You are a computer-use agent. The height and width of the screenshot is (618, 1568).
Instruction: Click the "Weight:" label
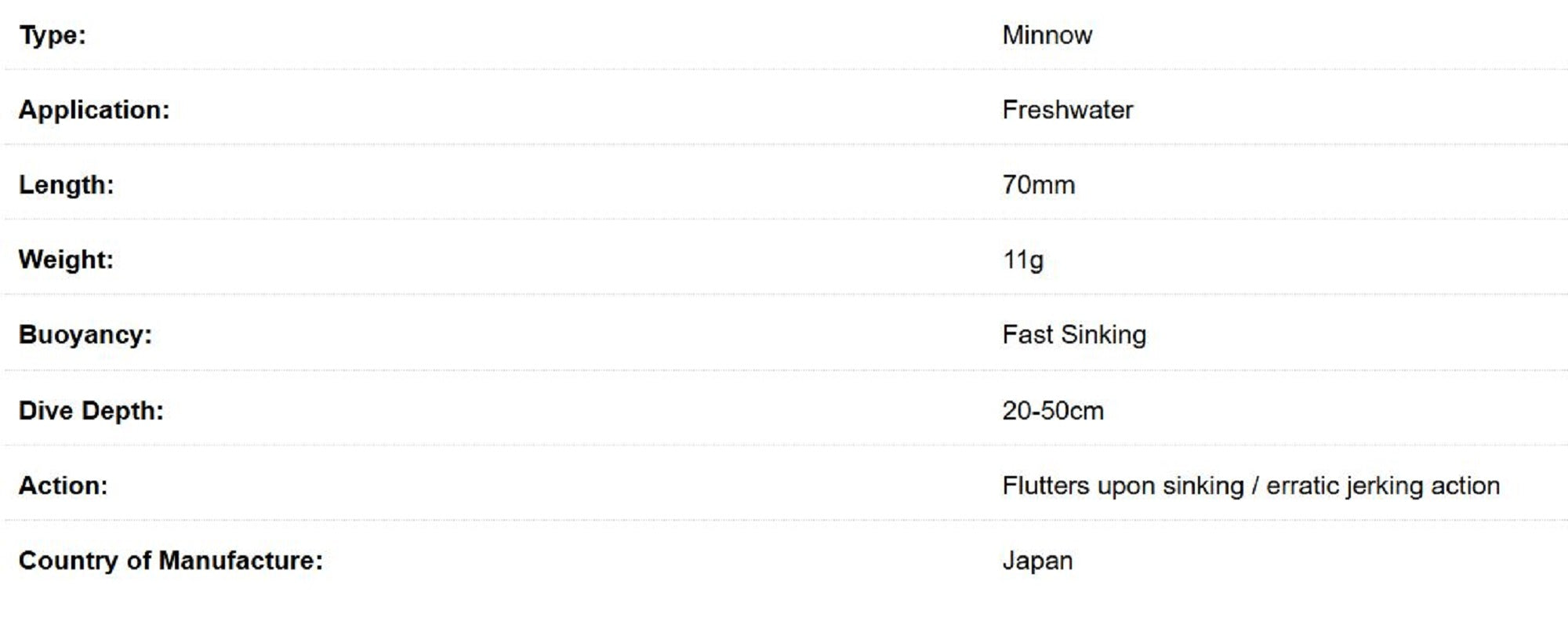(67, 260)
